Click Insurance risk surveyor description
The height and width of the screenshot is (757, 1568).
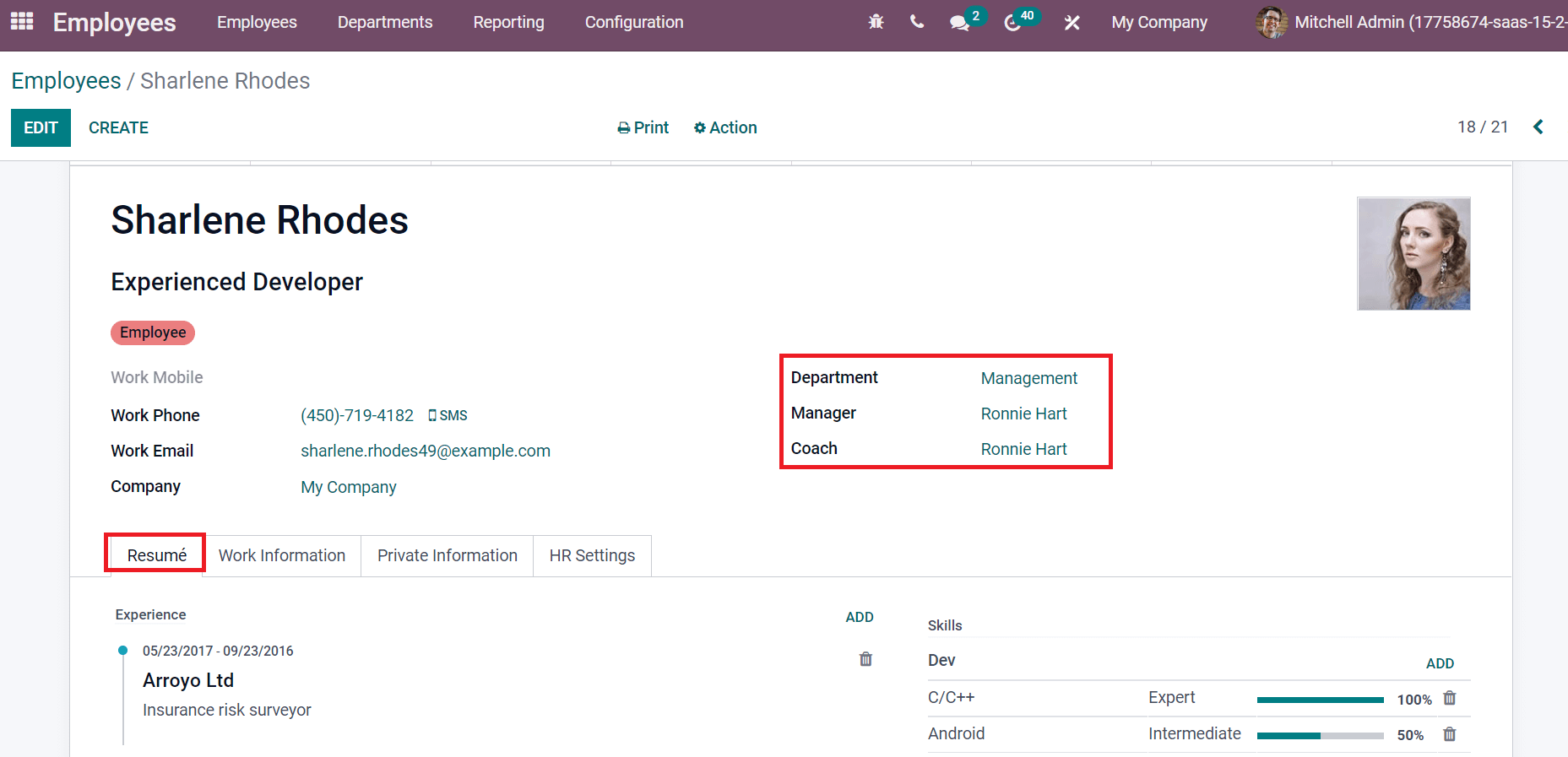(x=227, y=710)
